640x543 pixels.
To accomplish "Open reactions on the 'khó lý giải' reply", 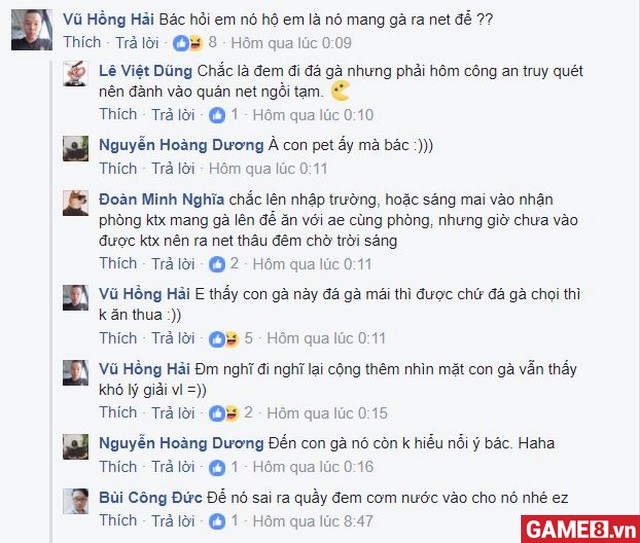I will [x=224, y=413].
